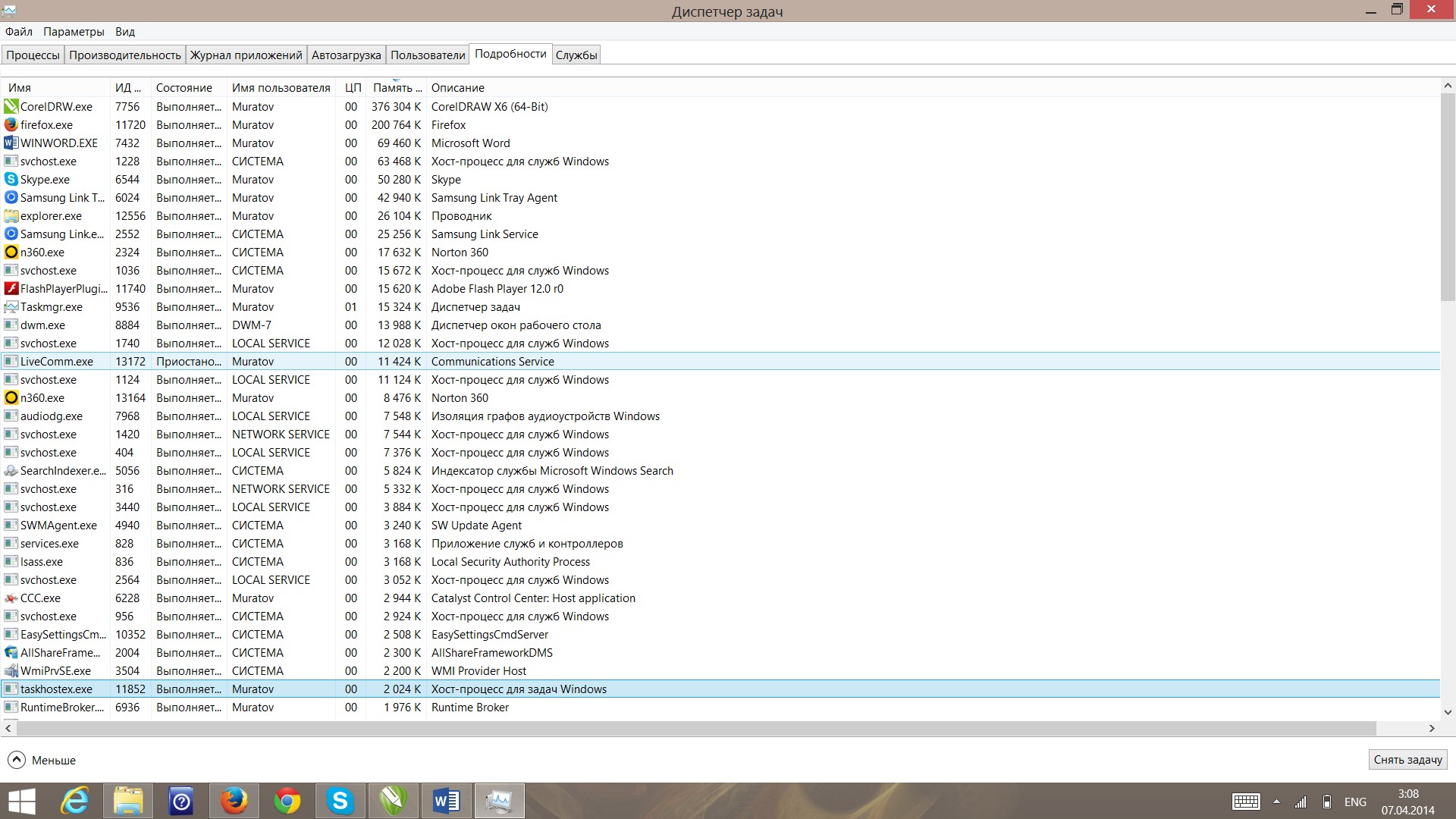1456x819 pixels.
Task: Switch to Skype on the taskbar
Action: coord(340,801)
